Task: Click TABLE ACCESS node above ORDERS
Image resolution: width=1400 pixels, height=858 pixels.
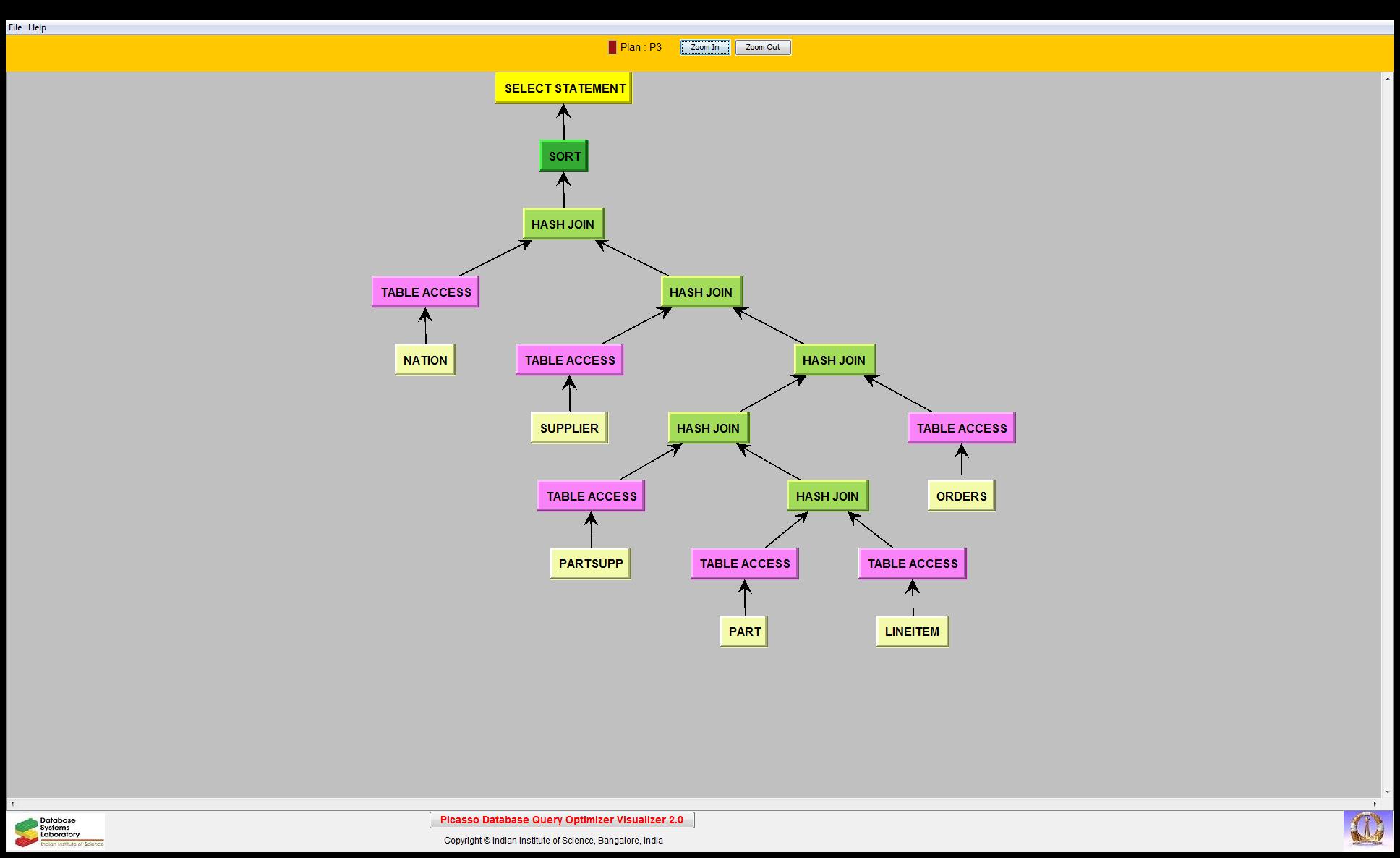Action: pyautogui.click(x=962, y=428)
